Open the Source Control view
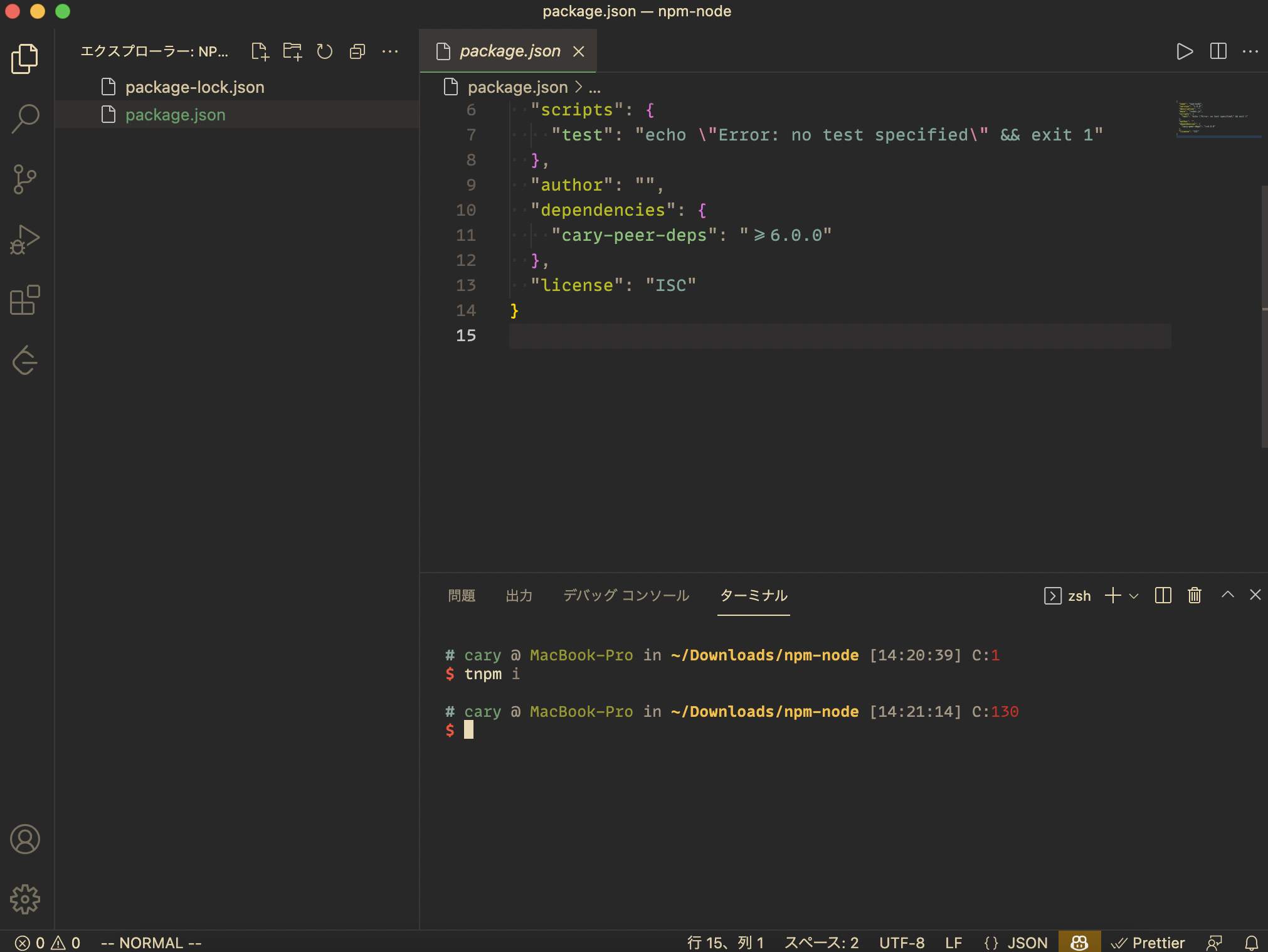 [x=25, y=179]
